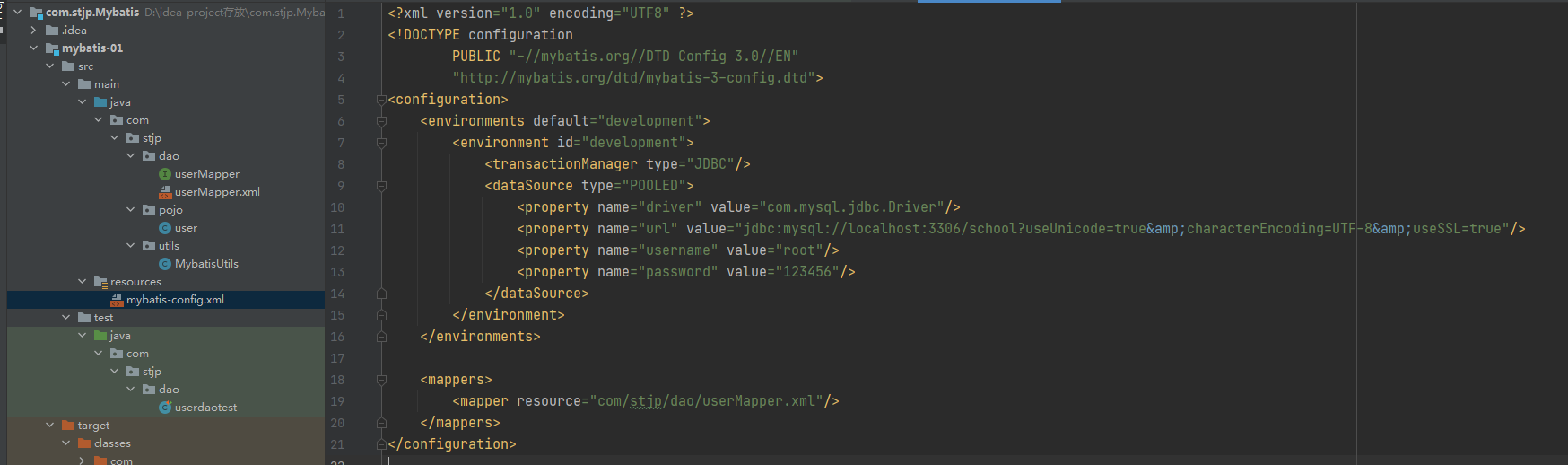This screenshot has height=465, width=1568.
Task: Collapse the mybatis-01 module chevron
Action: pyautogui.click(x=33, y=48)
